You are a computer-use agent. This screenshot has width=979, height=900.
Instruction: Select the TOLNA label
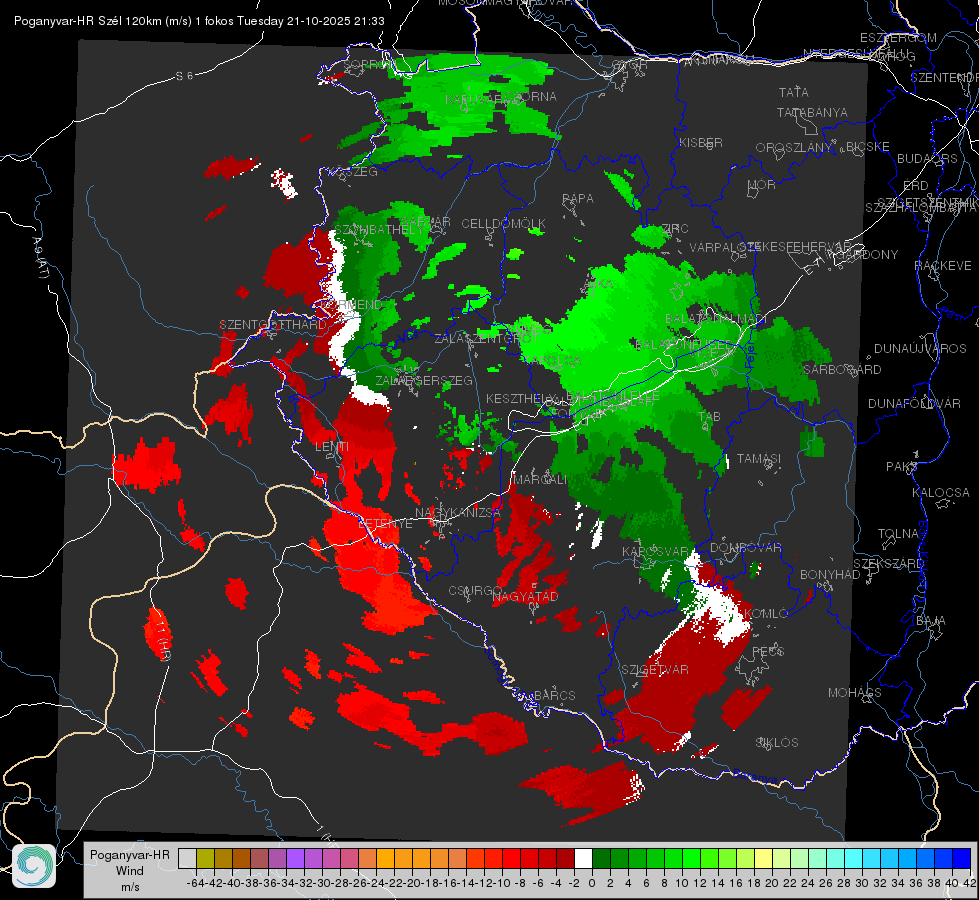coord(898,534)
